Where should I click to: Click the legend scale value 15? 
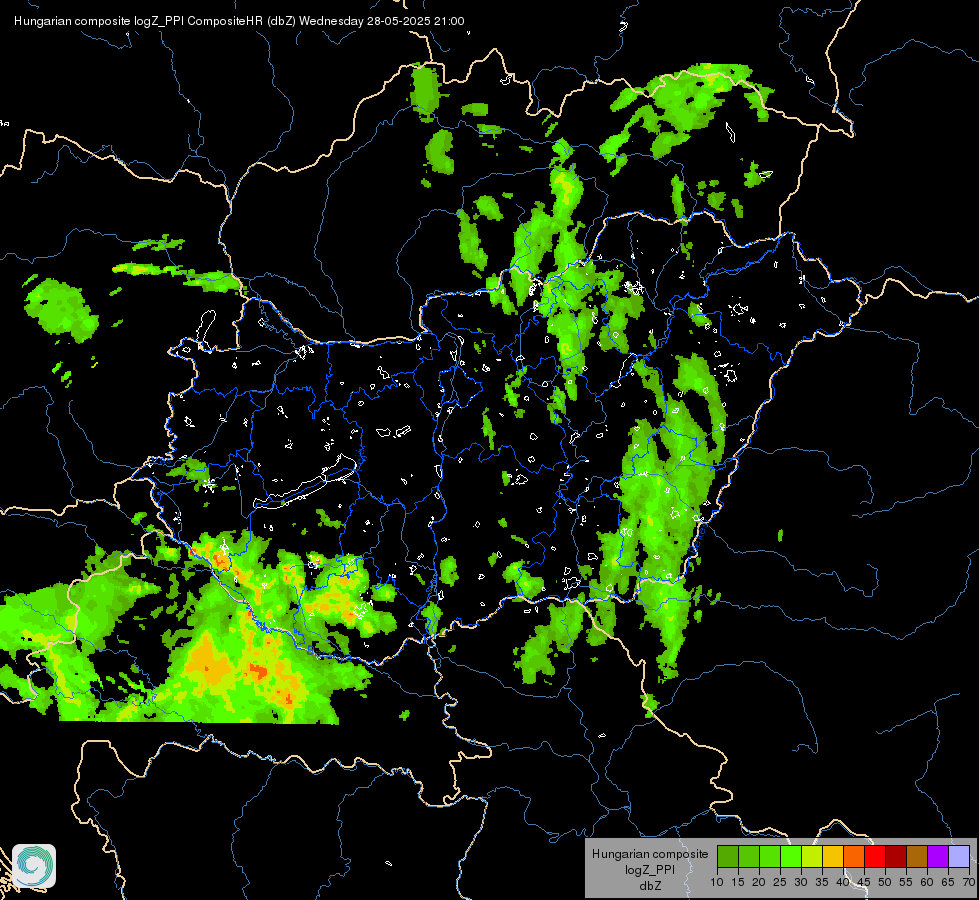pos(738,882)
